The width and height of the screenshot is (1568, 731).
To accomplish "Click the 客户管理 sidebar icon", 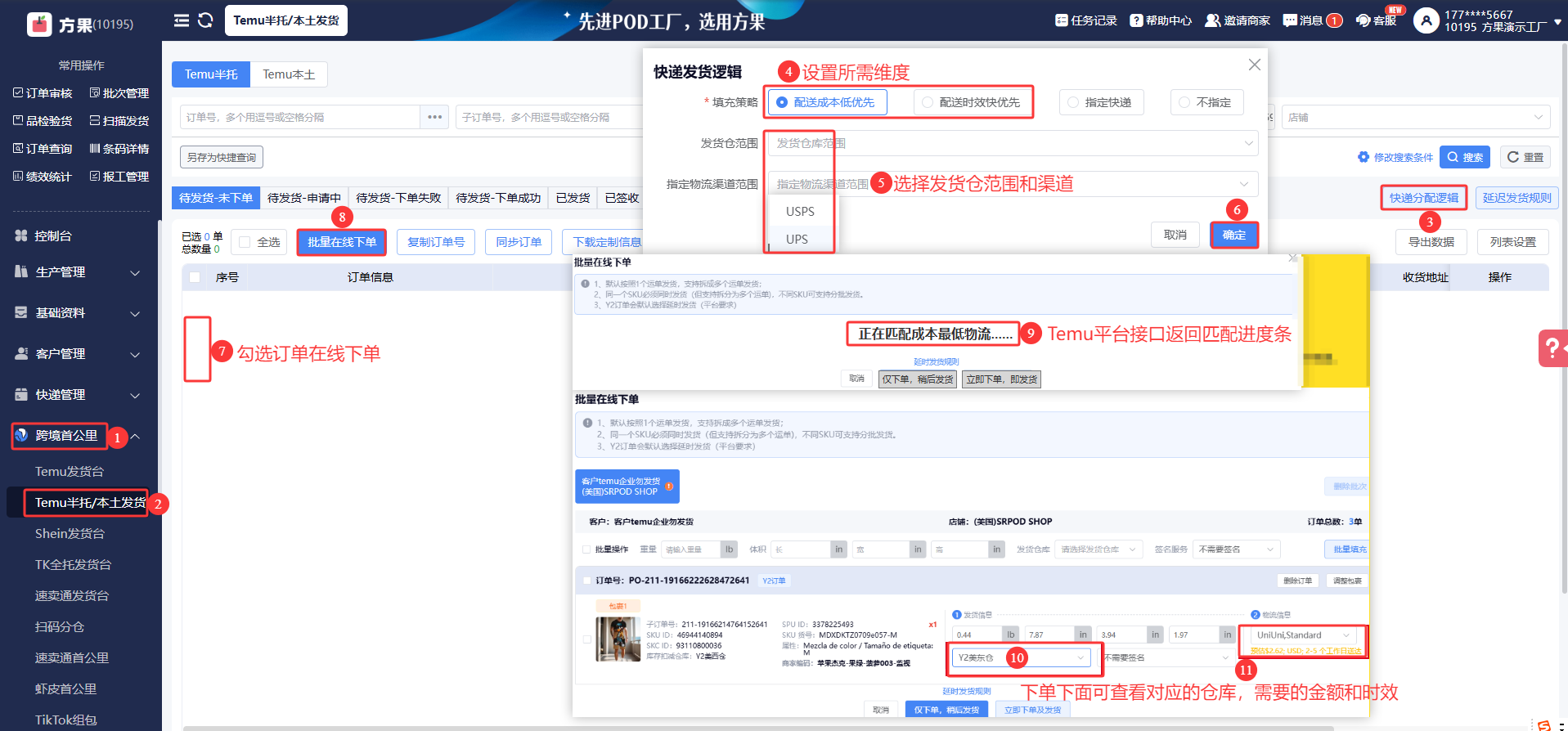I will pos(21,353).
